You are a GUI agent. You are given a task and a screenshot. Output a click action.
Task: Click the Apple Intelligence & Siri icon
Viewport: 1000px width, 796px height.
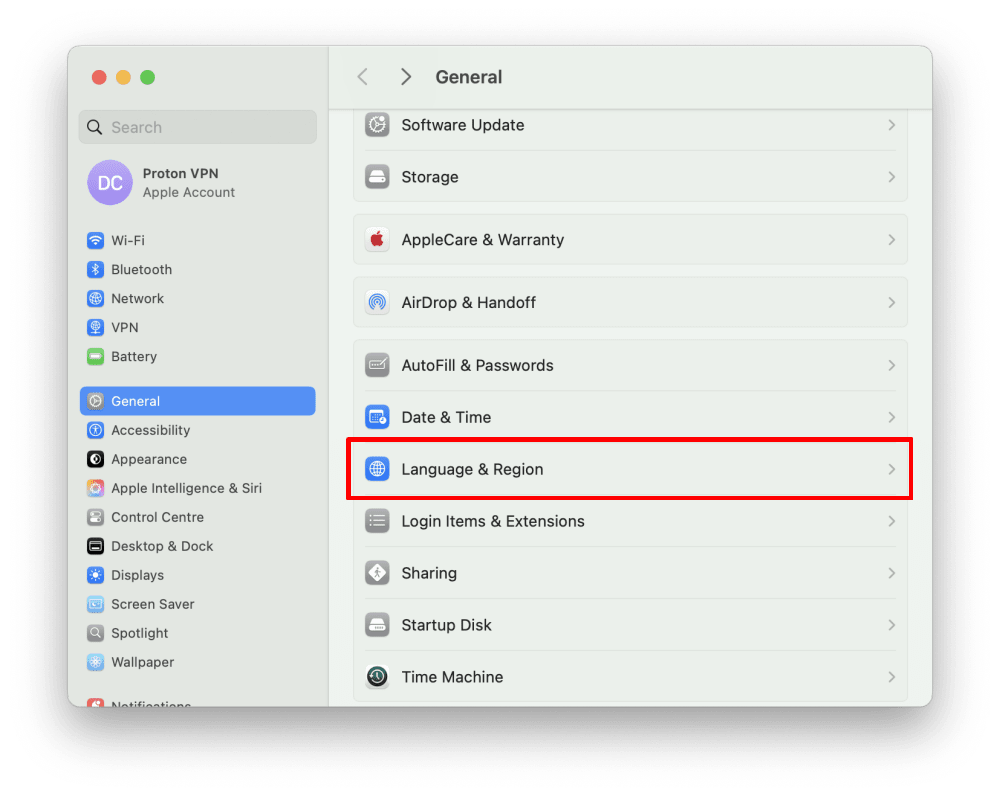pos(96,488)
